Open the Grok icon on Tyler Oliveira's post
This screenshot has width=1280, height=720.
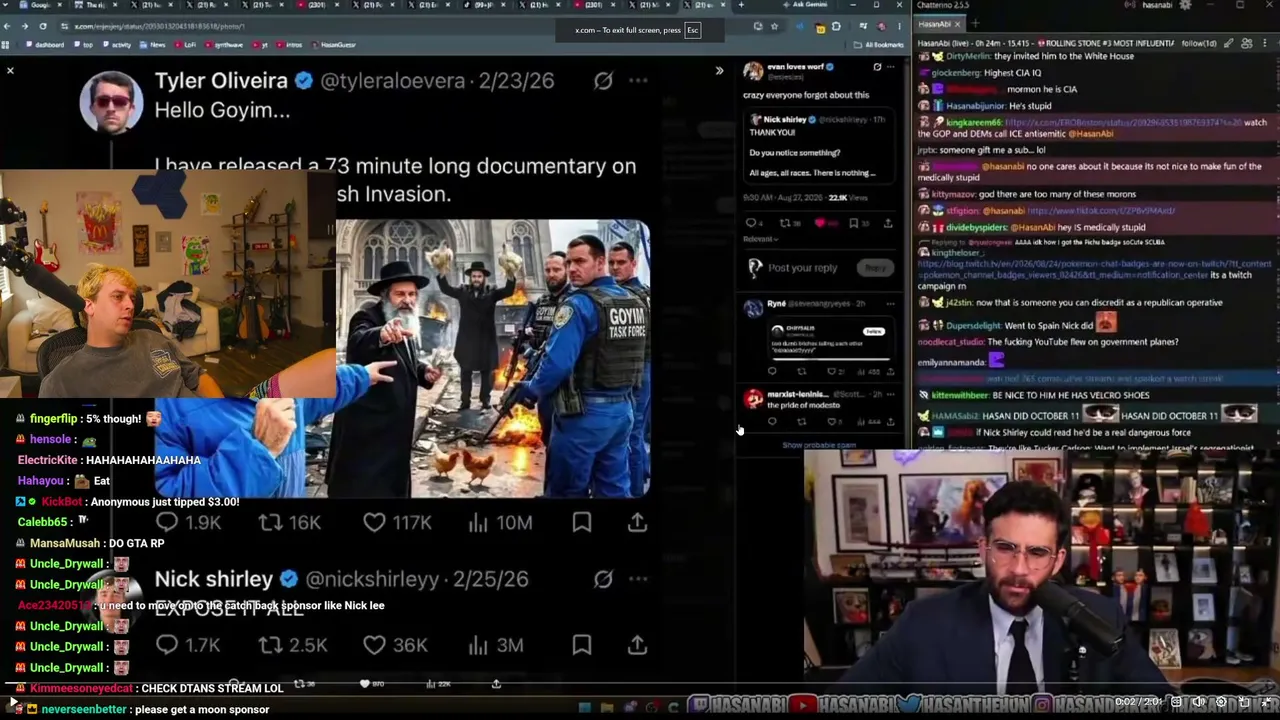[603, 81]
